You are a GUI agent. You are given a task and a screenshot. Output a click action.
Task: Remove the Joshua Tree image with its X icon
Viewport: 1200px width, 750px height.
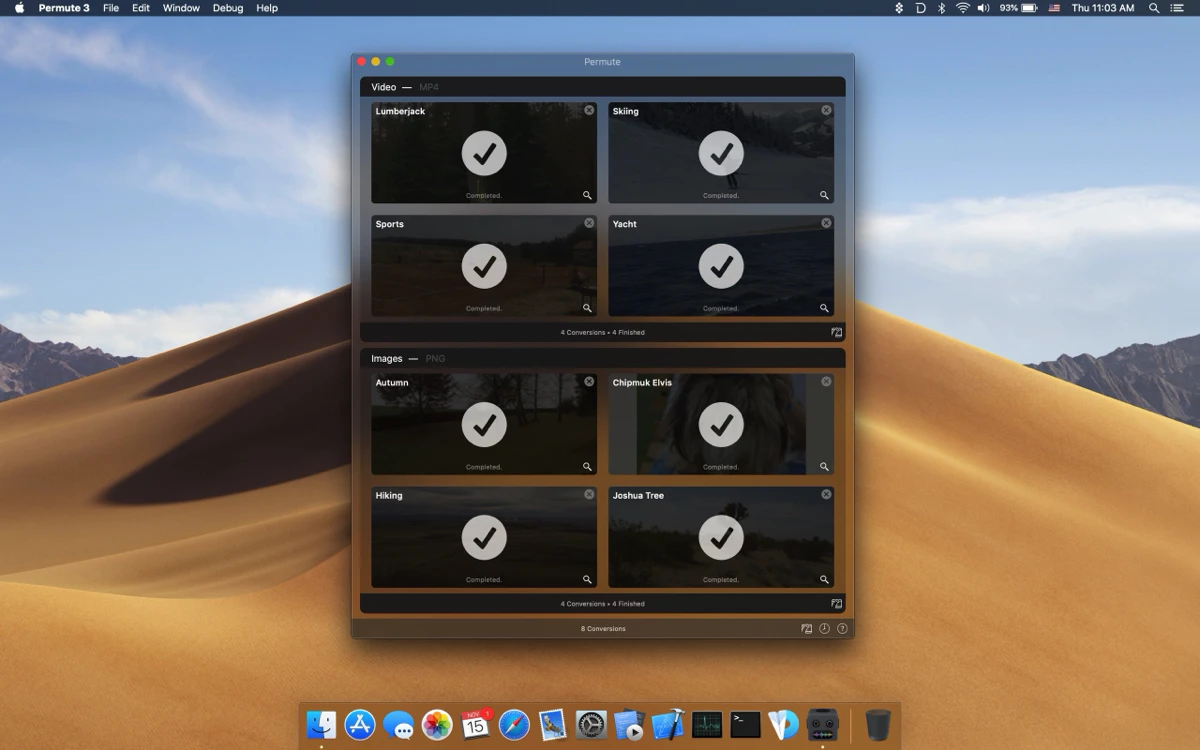click(x=826, y=494)
